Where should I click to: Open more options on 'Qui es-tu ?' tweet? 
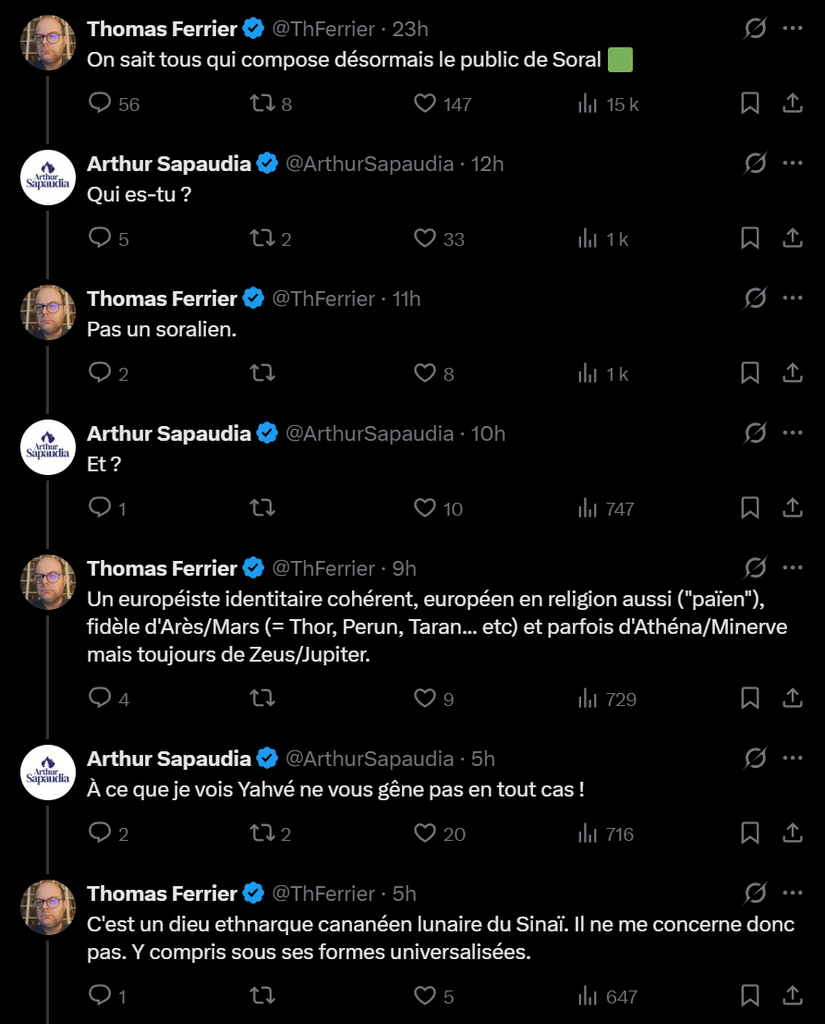792,163
